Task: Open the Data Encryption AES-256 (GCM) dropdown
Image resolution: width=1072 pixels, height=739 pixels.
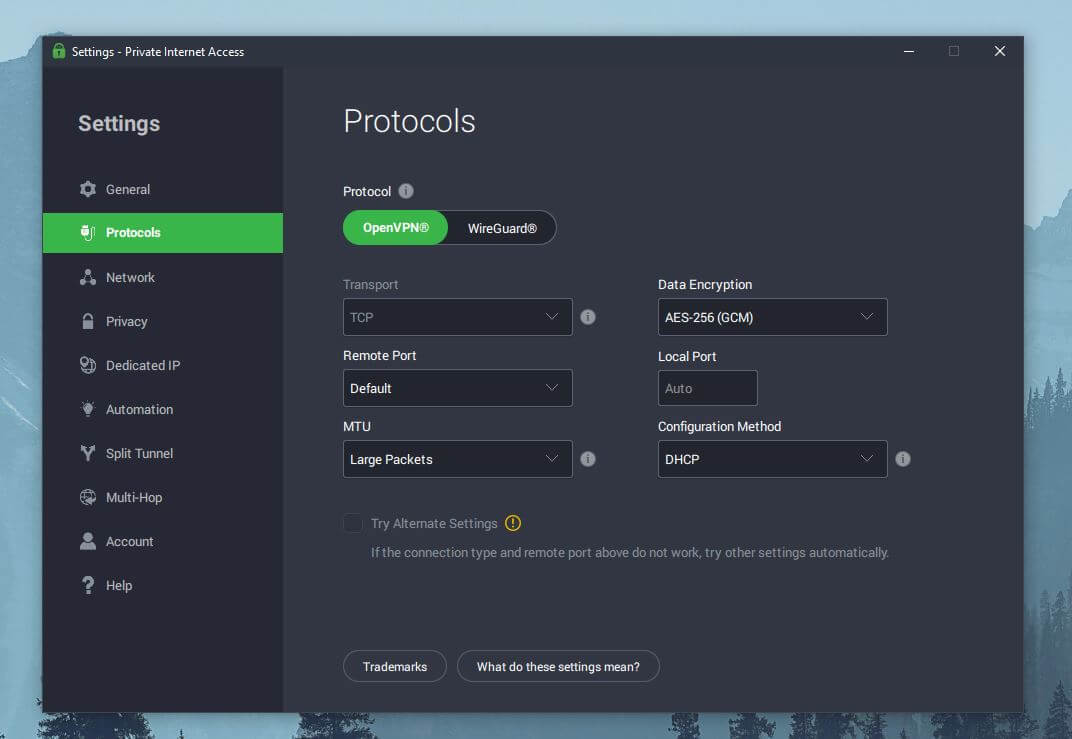Action: (x=773, y=317)
